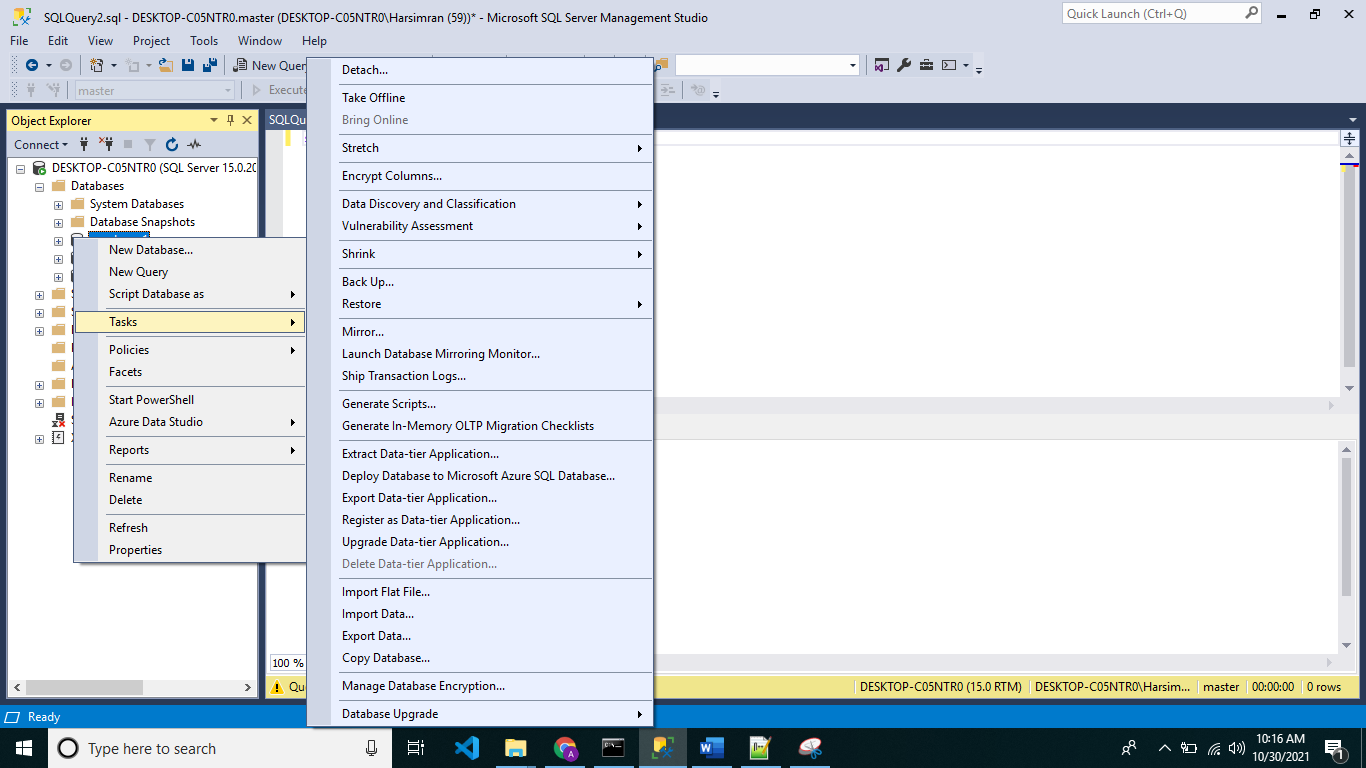Image resolution: width=1366 pixels, height=768 pixels.
Task: Click the Refresh icon in Object Explorer toolbar
Action: click(x=172, y=144)
